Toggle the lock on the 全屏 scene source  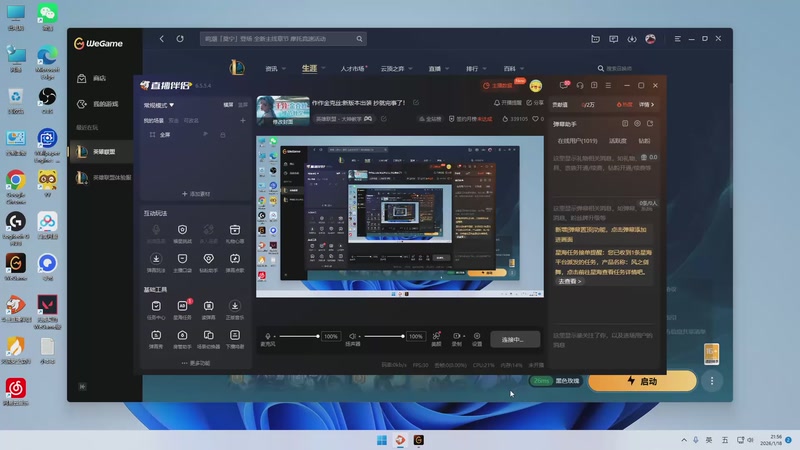point(222,135)
